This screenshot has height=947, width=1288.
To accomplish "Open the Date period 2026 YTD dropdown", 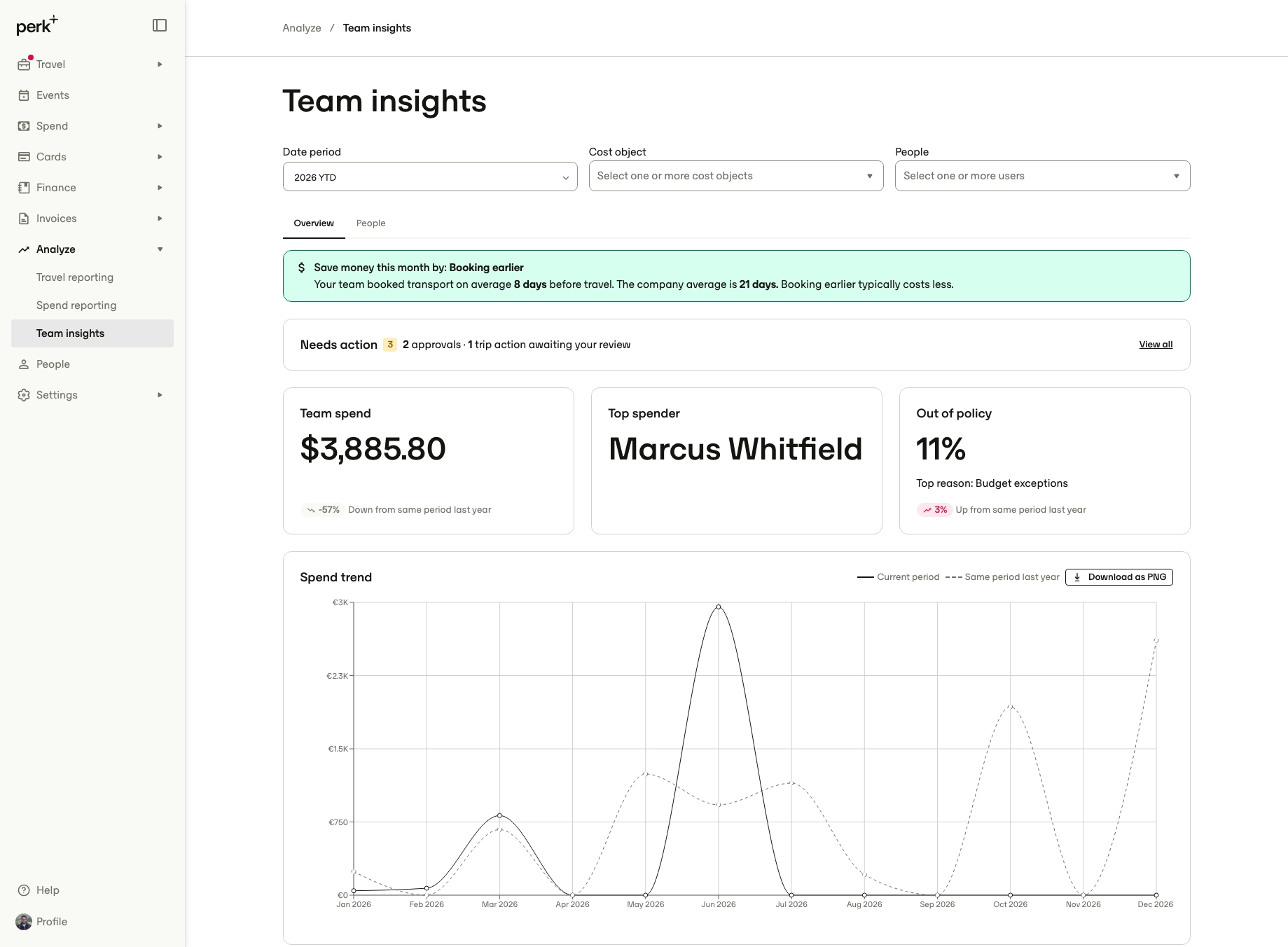I will (430, 177).
